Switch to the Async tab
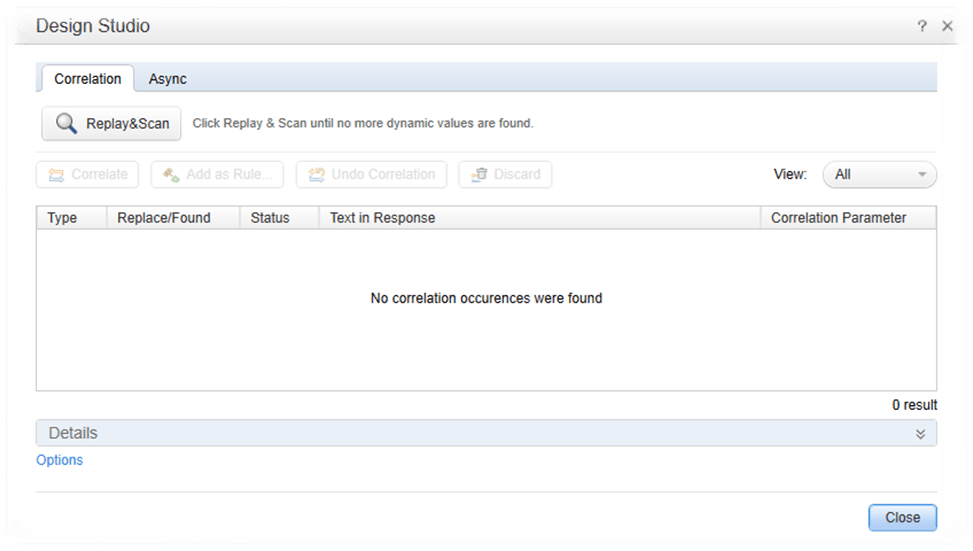 (168, 79)
